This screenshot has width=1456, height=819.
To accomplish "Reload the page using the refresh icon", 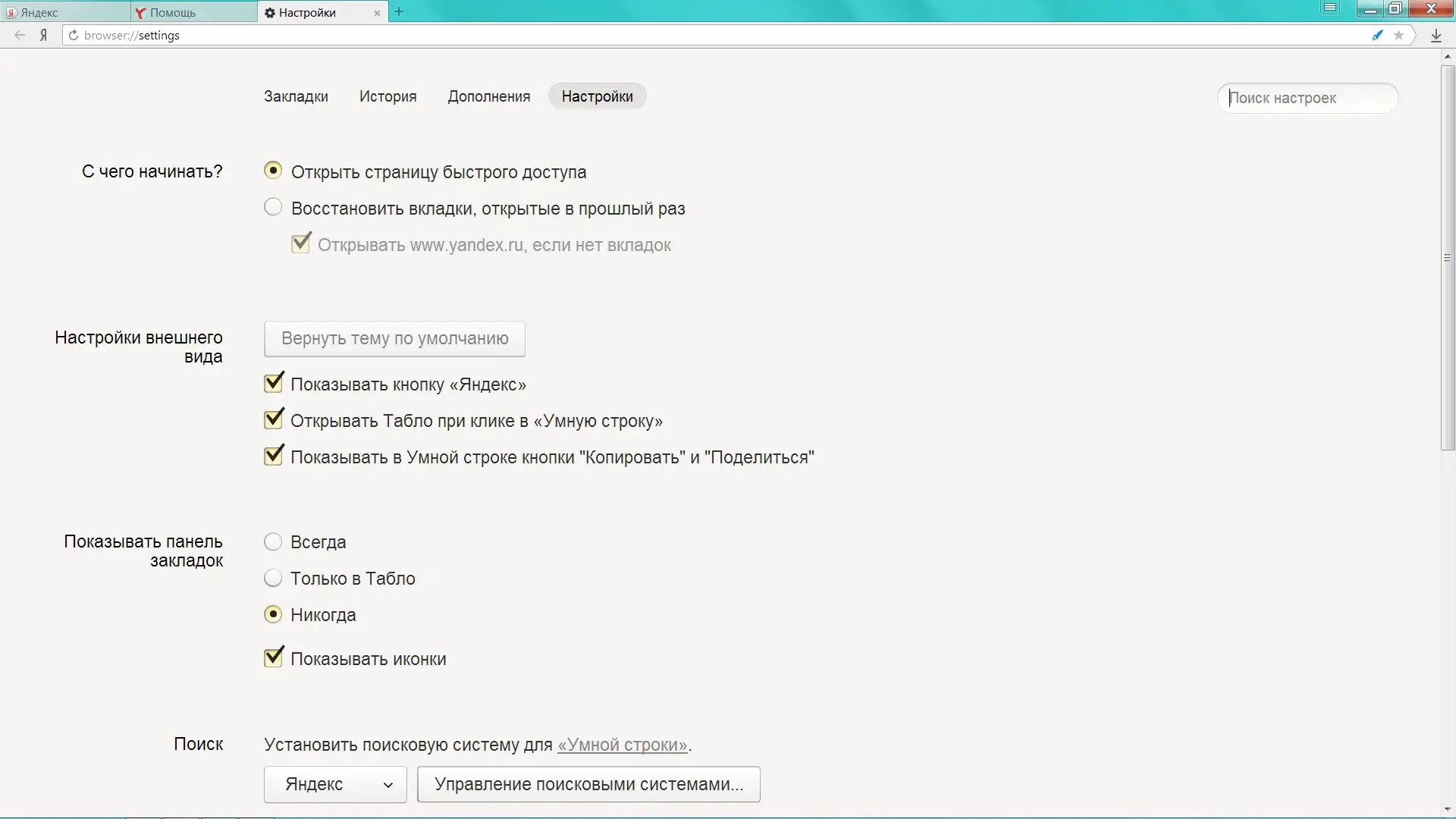I will (73, 35).
